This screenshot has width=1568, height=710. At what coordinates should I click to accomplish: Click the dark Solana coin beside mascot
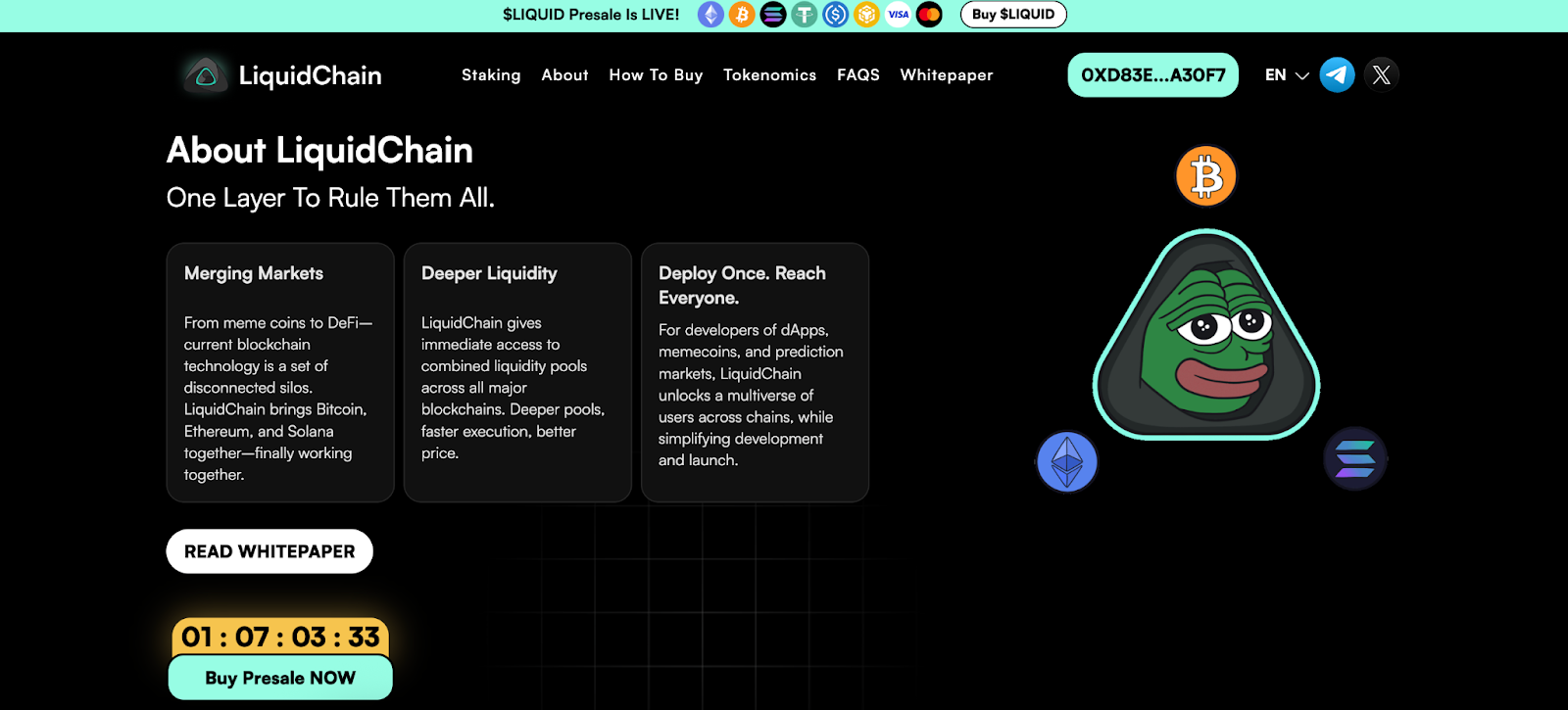1355,458
